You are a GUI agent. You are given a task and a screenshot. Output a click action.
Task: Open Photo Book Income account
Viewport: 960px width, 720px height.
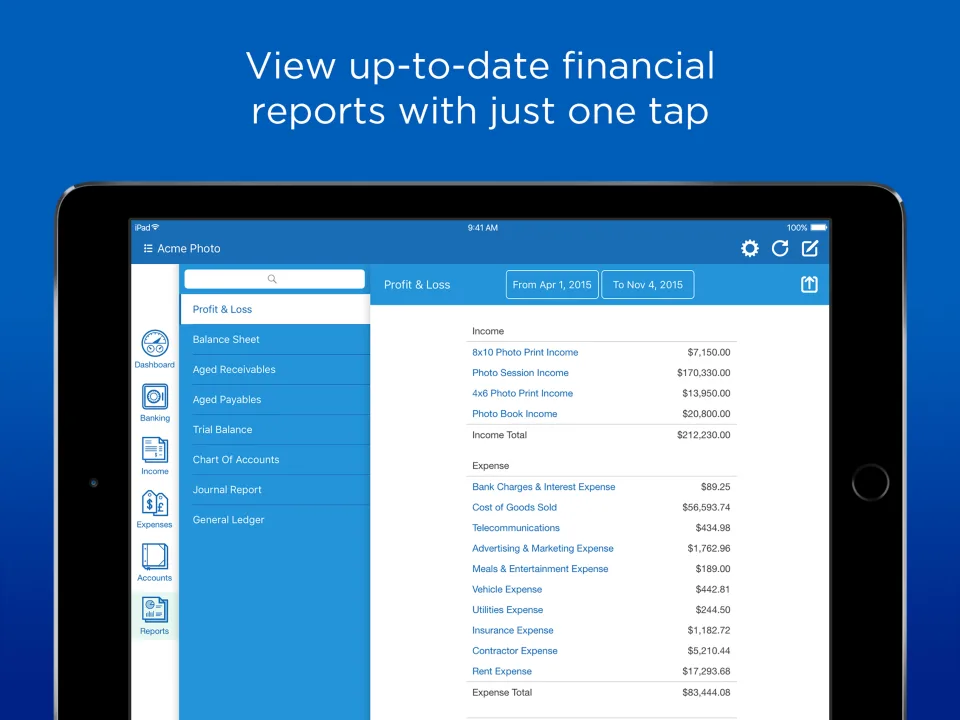tap(514, 414)
